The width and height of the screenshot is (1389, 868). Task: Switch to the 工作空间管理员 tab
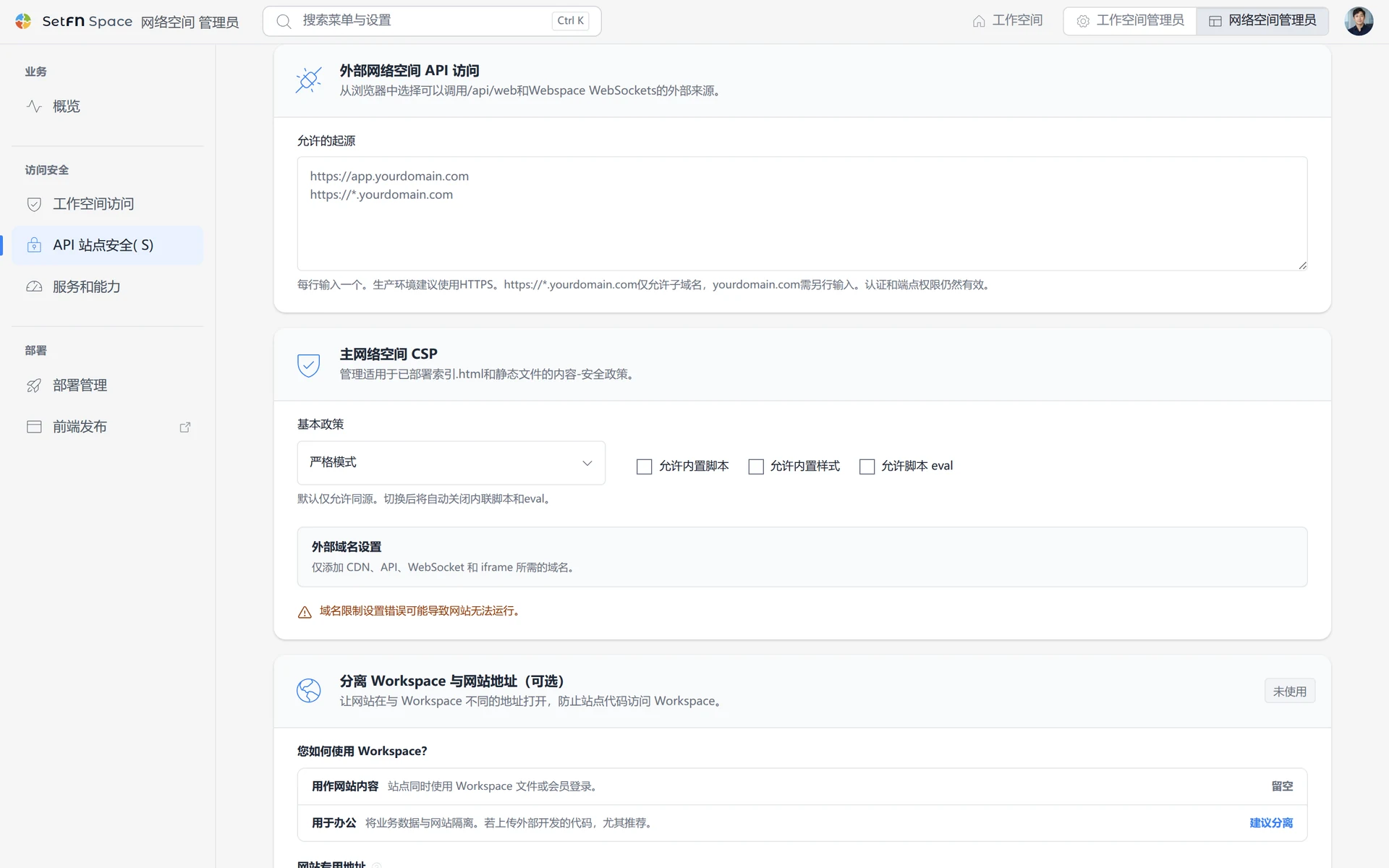[x=1130, y=21]
